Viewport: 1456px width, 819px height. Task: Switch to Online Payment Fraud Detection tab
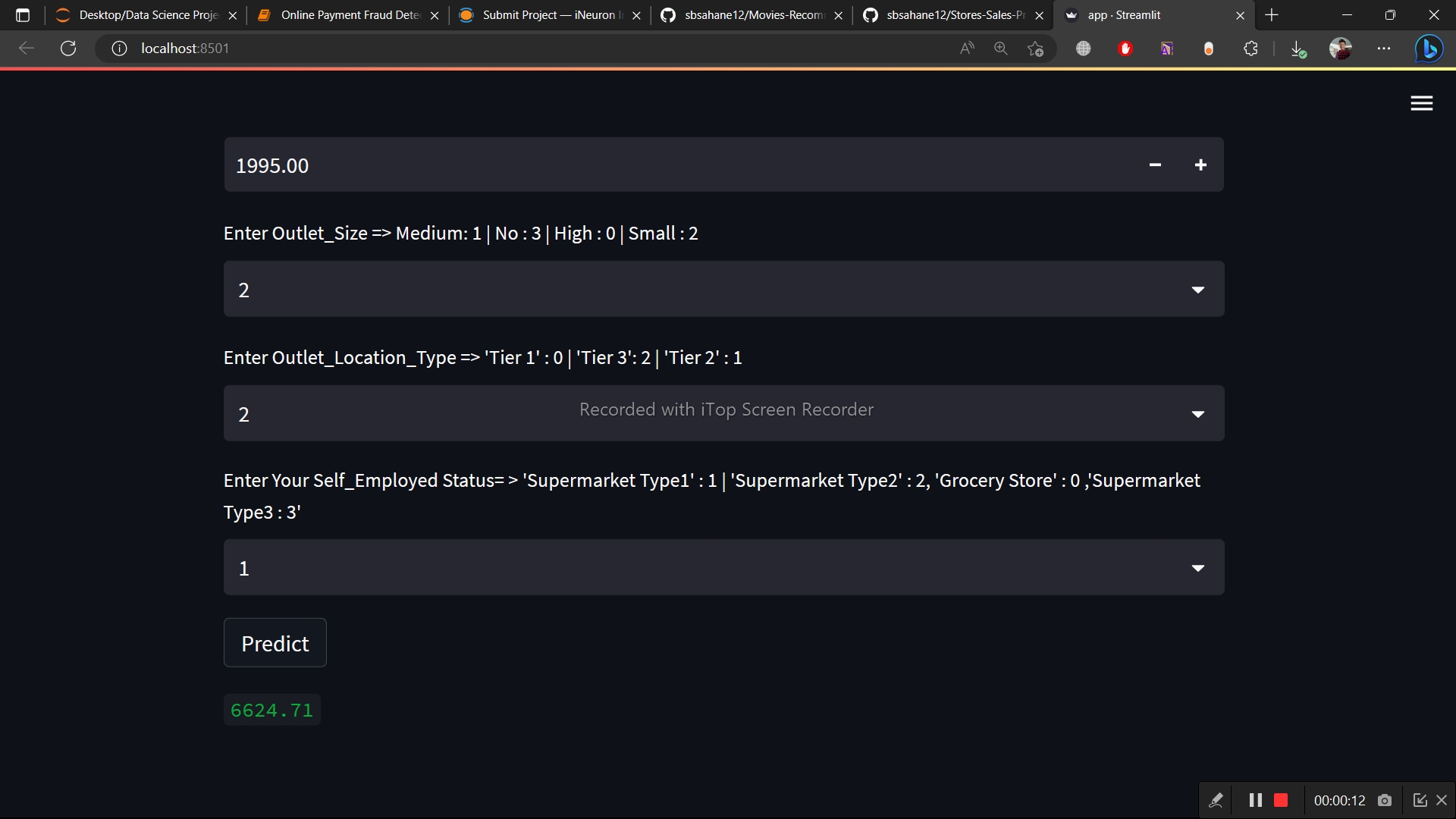tap(350, 15)
